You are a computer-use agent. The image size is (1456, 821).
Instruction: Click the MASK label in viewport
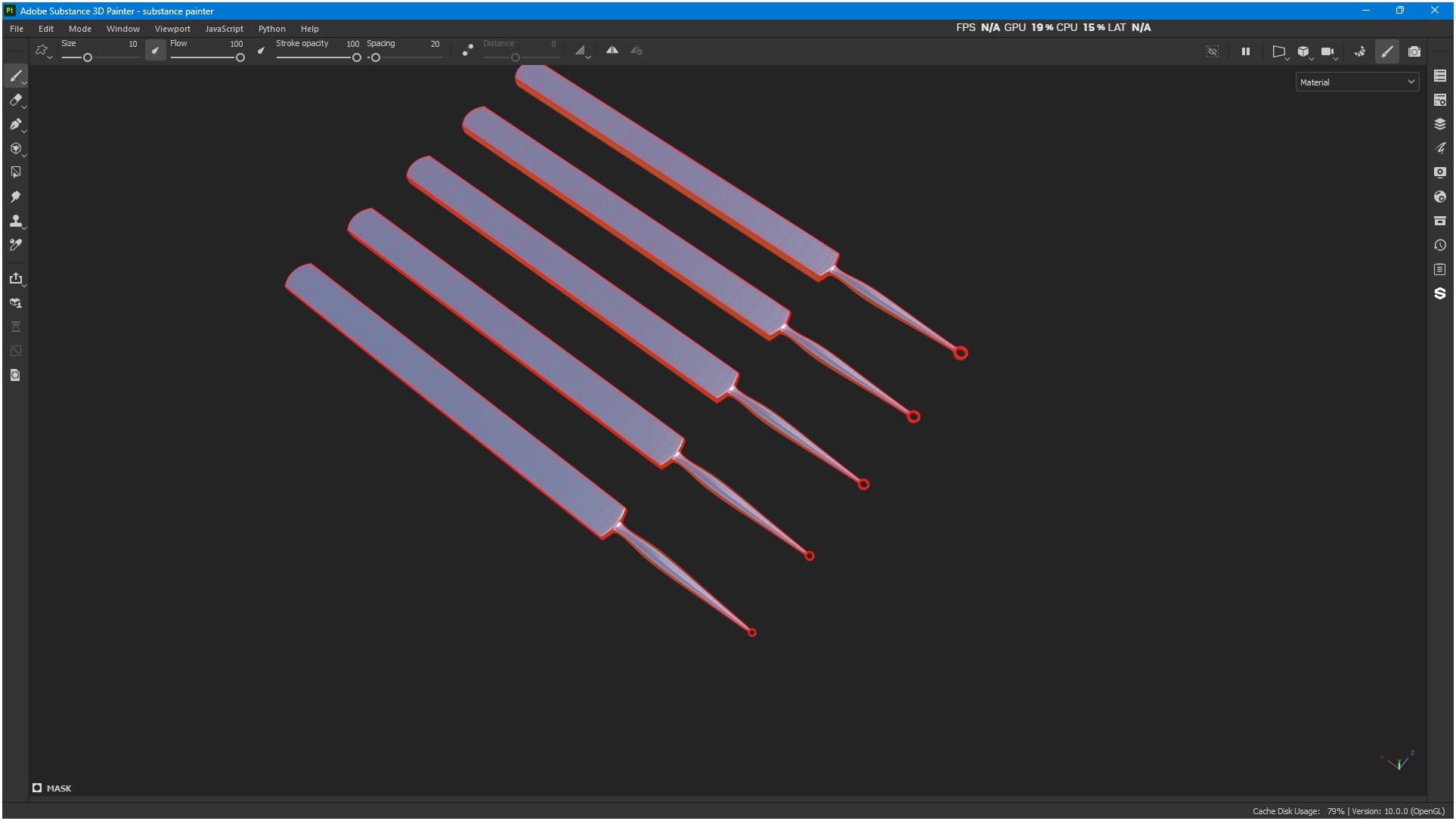58,788
